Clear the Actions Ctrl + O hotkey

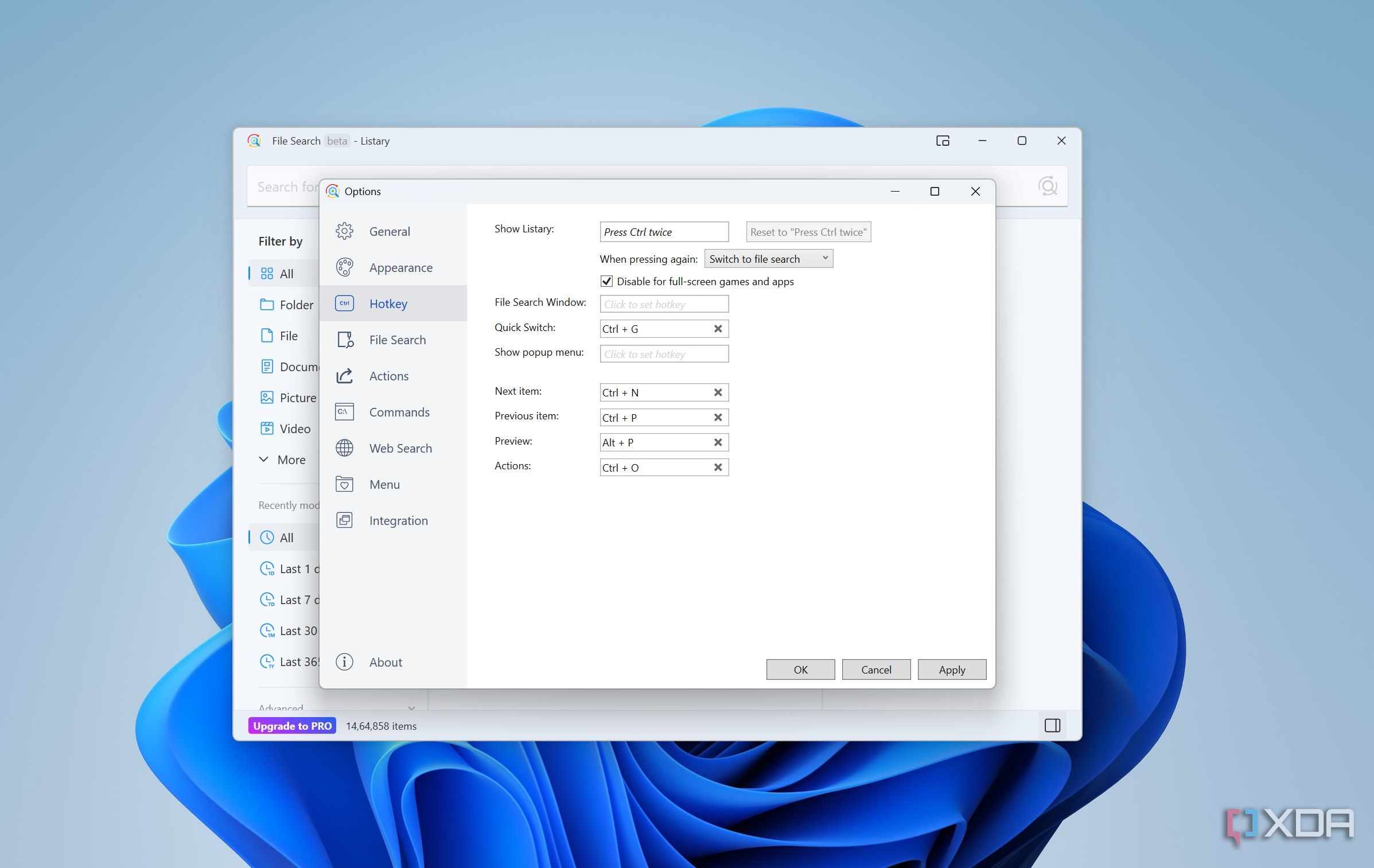click(718, 468)
